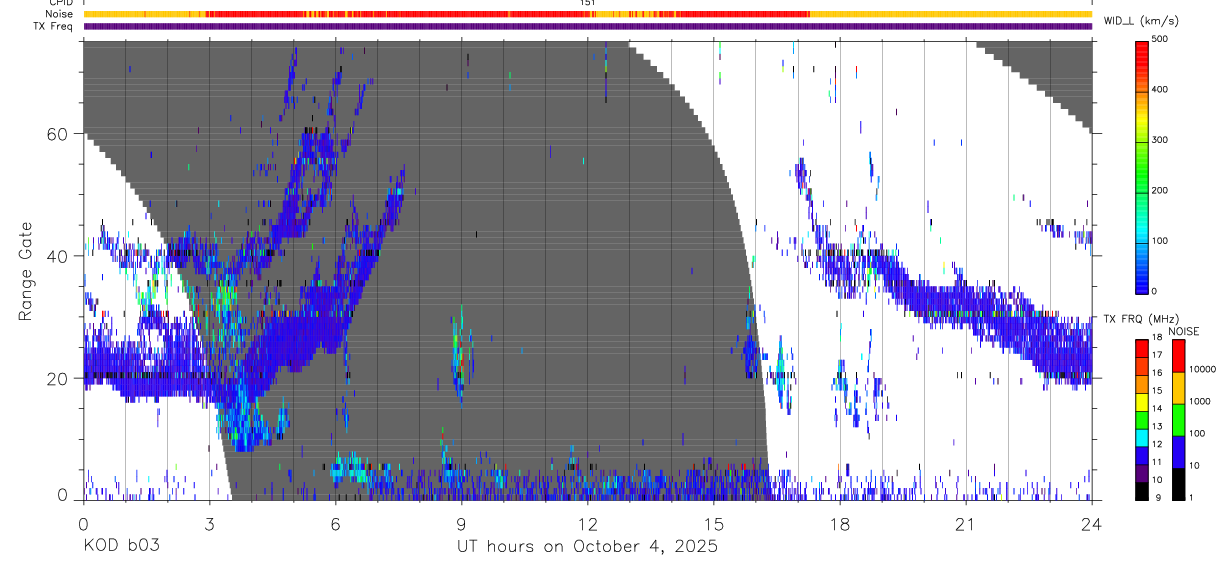Click the 9 MHz label in TX FRQ legend

click(1157, 497)
